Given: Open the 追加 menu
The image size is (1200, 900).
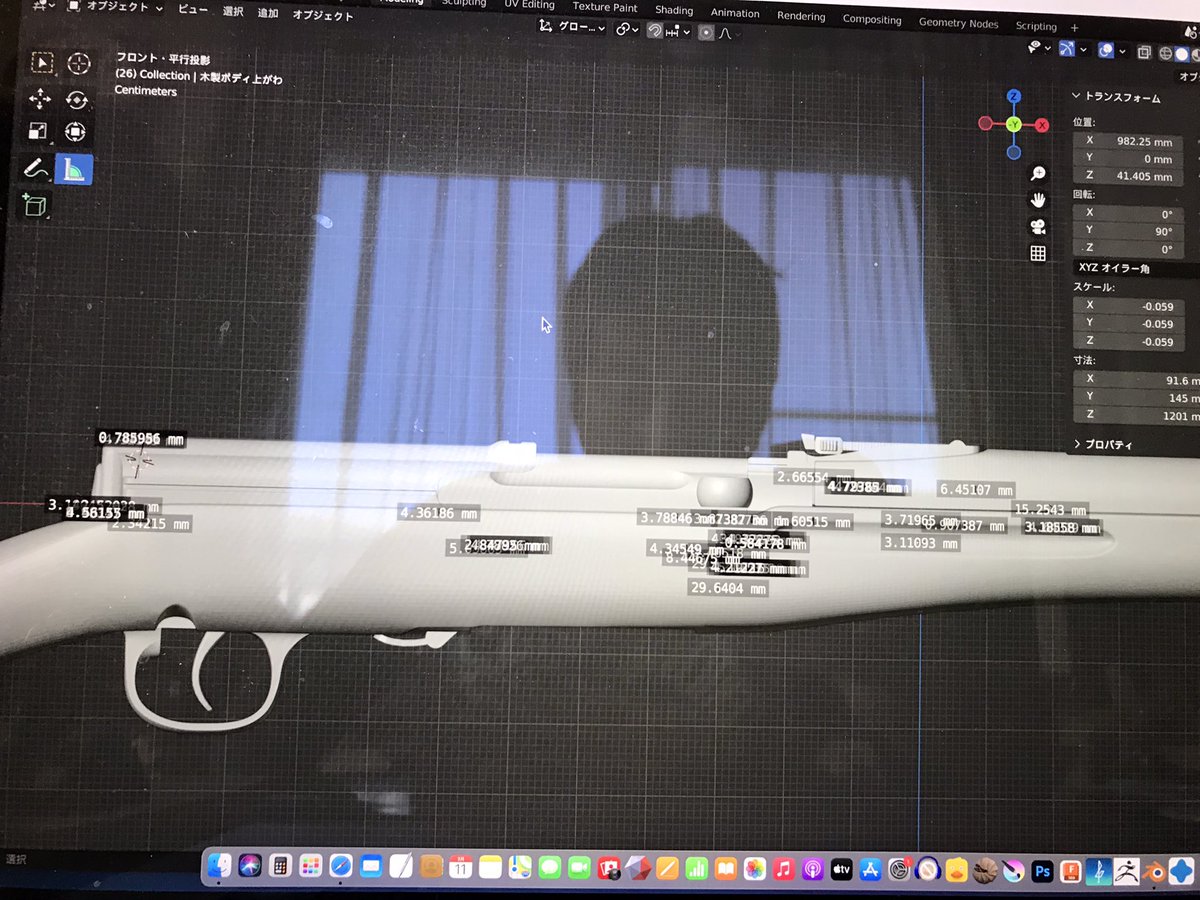Looking at the screenshot, I should point(268,13).
